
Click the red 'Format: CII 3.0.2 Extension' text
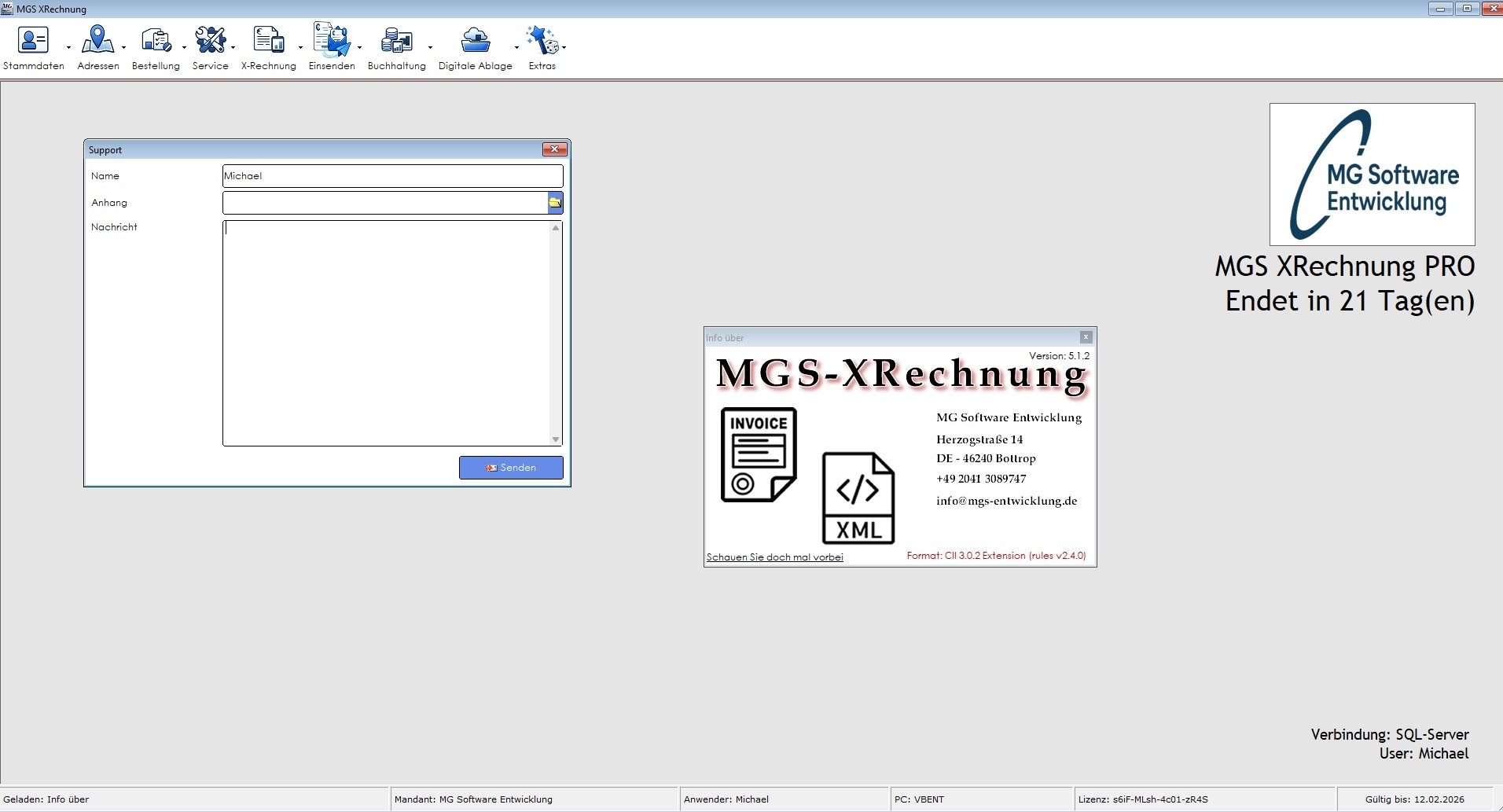[996, 556]
